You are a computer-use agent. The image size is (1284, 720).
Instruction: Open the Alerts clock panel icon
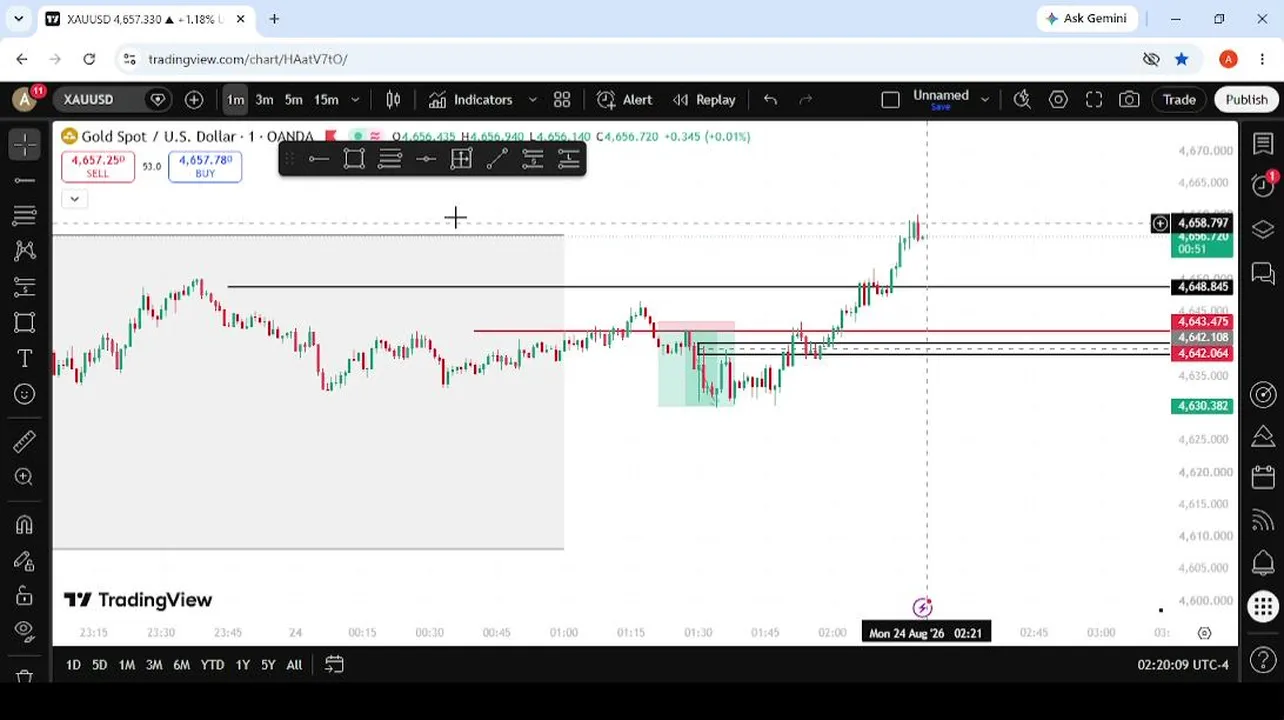pos(1263,185)
